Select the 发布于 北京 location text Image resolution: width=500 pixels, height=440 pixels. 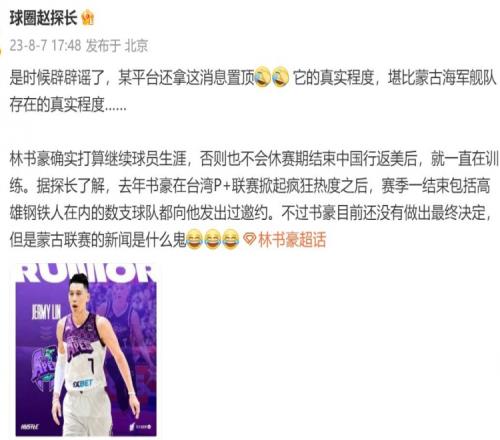pos(117,45)
